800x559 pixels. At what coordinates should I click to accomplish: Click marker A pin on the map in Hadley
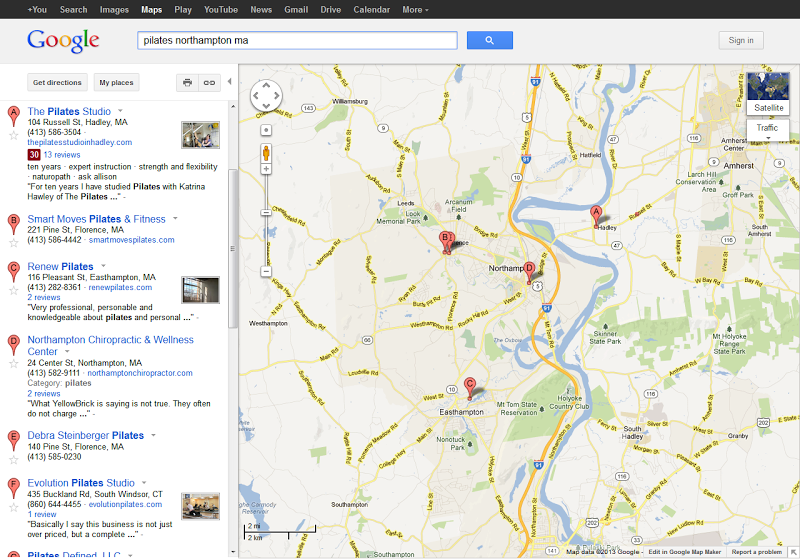click(x=596, y=216)
